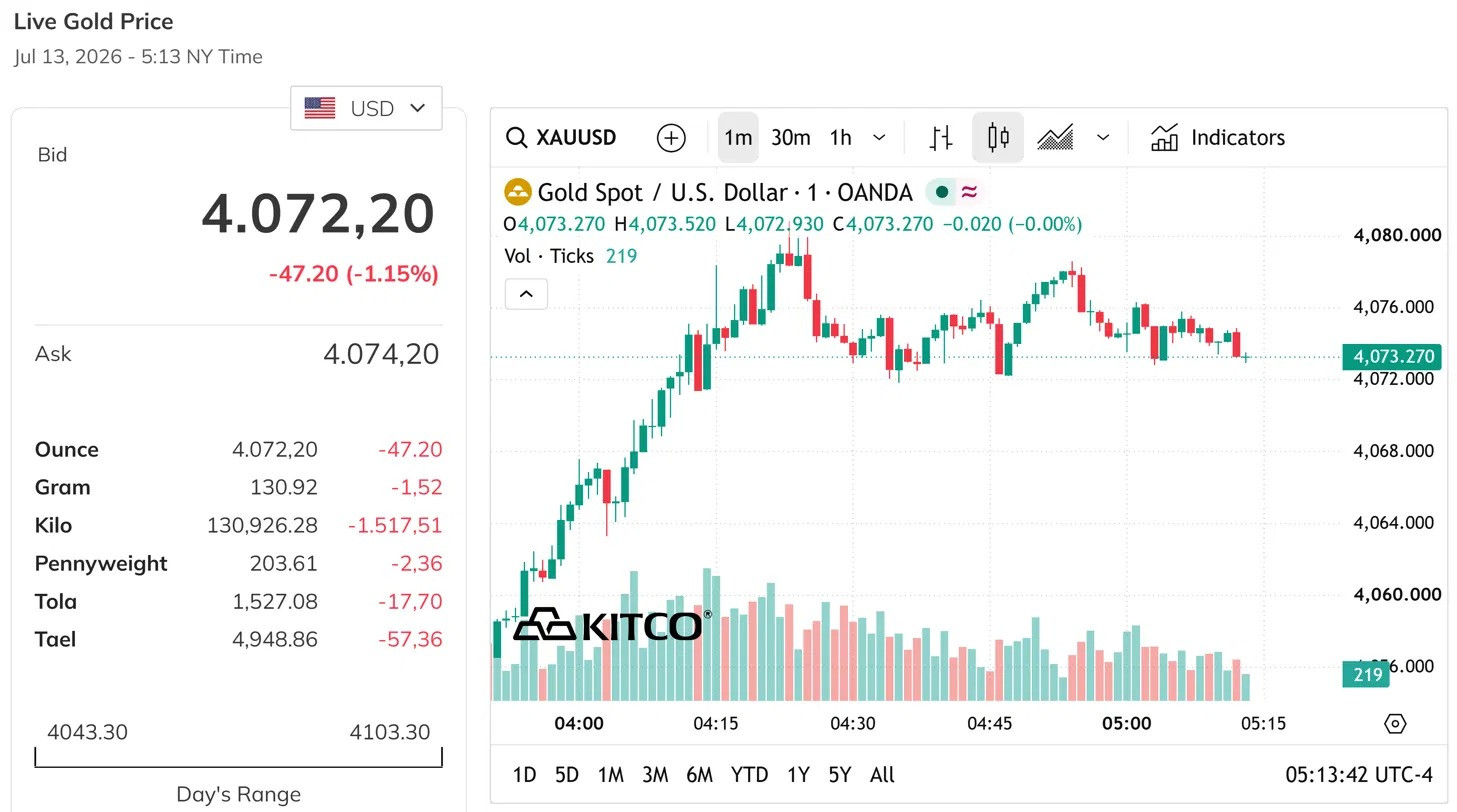Switch to 30m interval

click(790, 138)
